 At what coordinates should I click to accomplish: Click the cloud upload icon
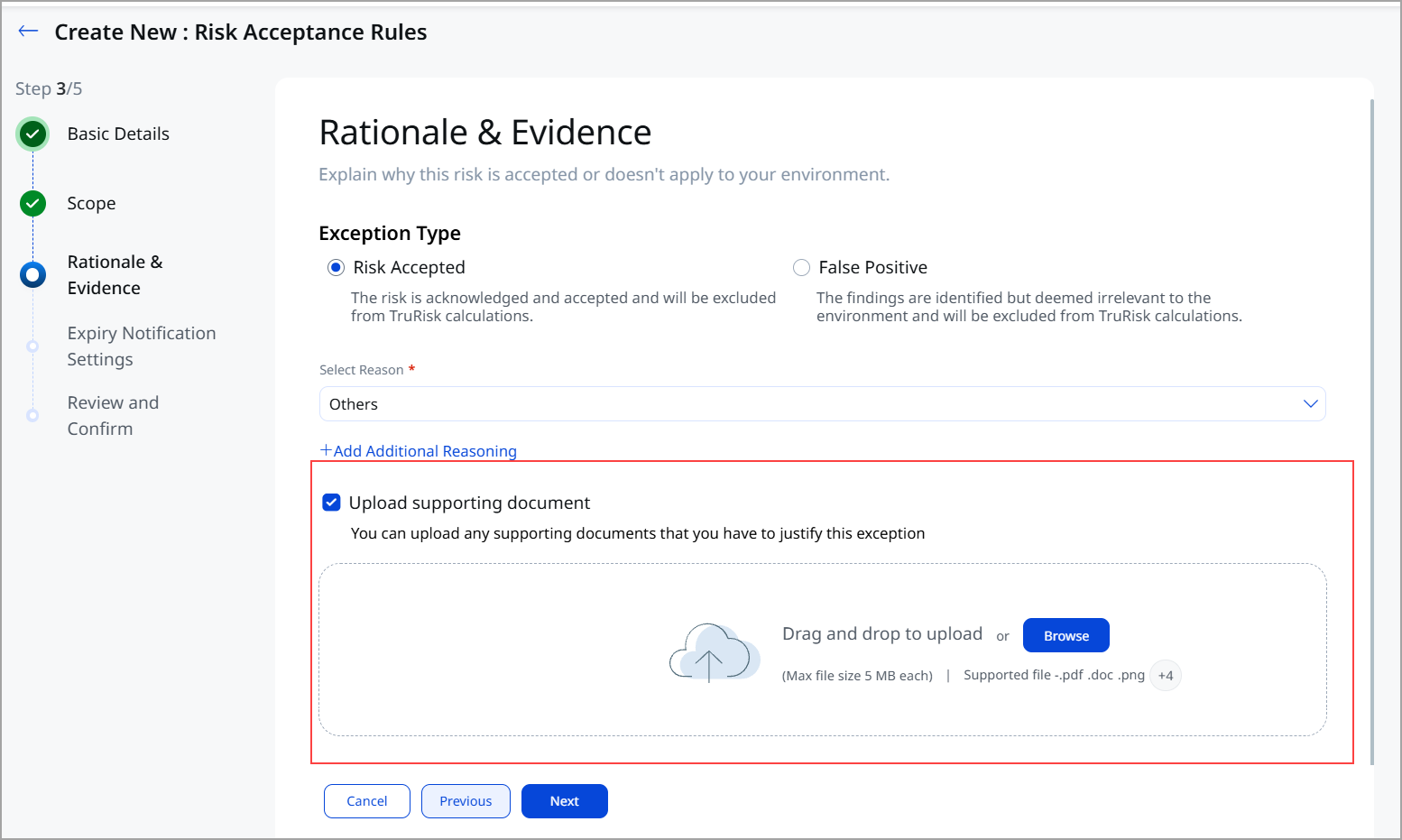tap(714, 651)
